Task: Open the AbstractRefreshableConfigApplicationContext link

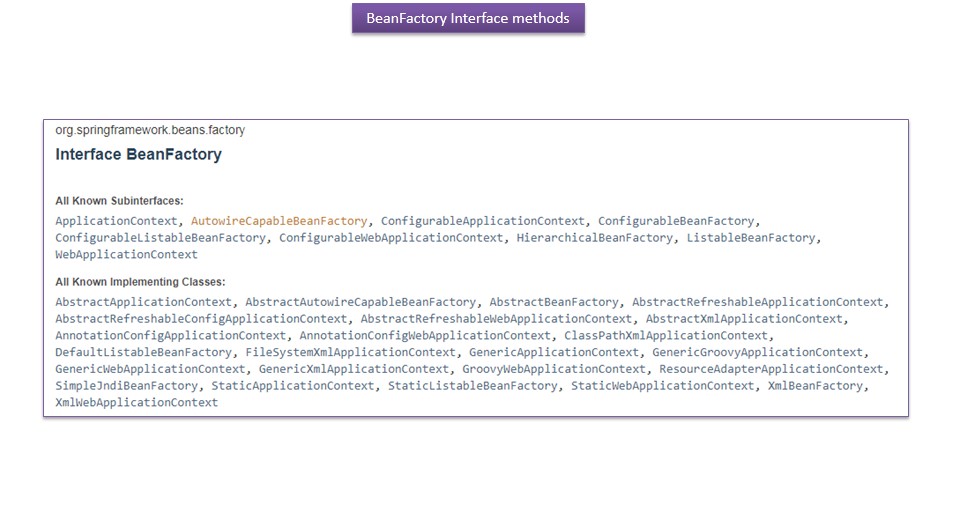Action: (201, 319)
